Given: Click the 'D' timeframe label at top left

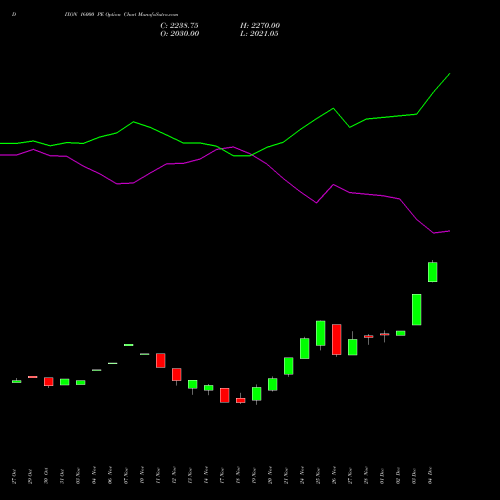Looking at the screenshot, I should coord(14,15).
